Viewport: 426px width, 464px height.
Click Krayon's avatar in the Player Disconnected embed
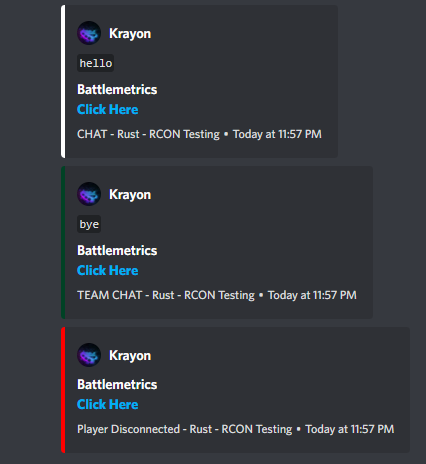click(89, 355)
